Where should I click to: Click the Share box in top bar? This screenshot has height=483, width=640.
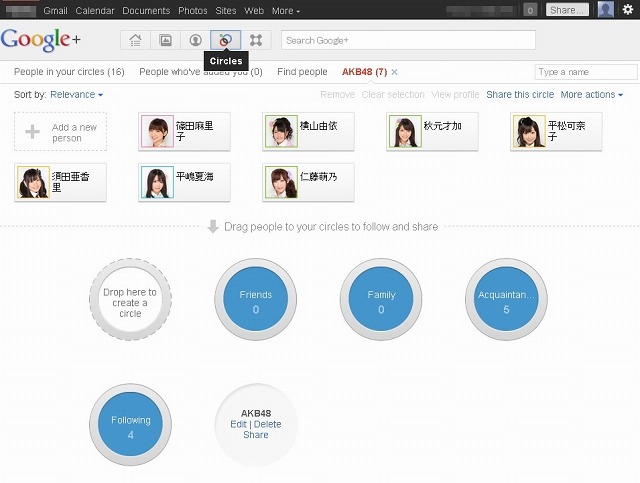point(567,10)
